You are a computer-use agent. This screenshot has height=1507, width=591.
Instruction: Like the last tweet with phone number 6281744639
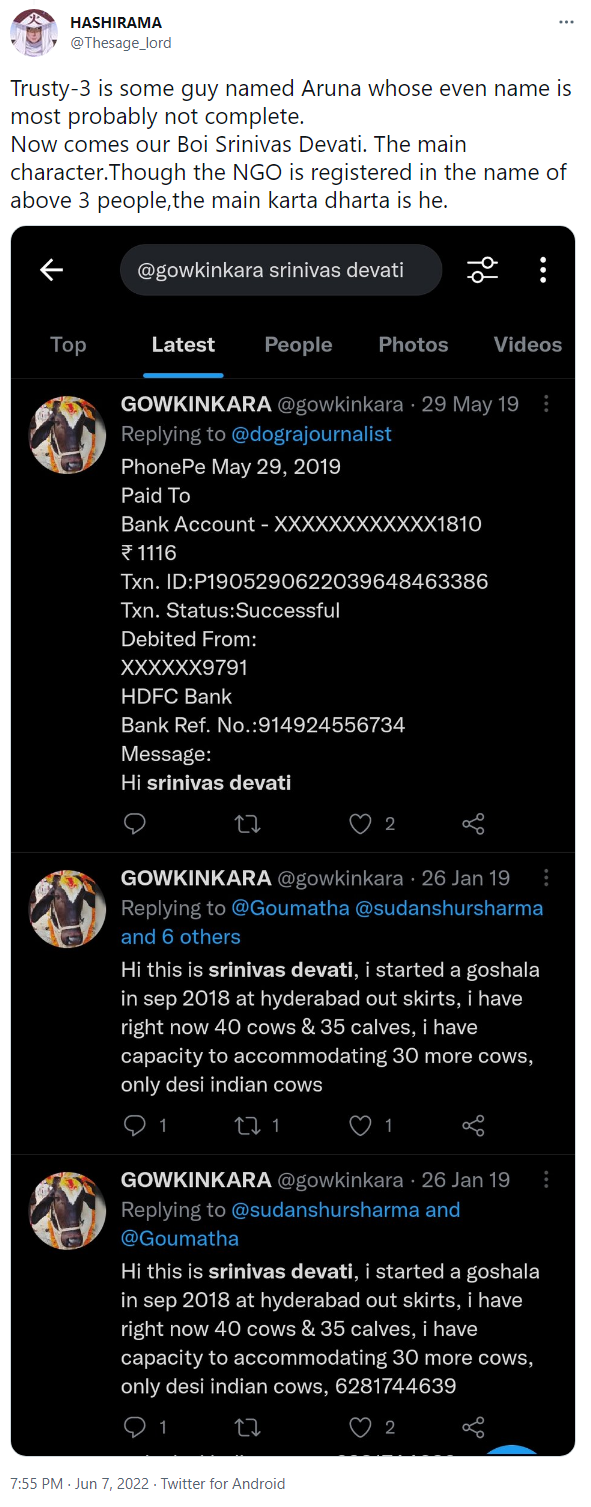pyautogui.click(x=360, y=1427)
